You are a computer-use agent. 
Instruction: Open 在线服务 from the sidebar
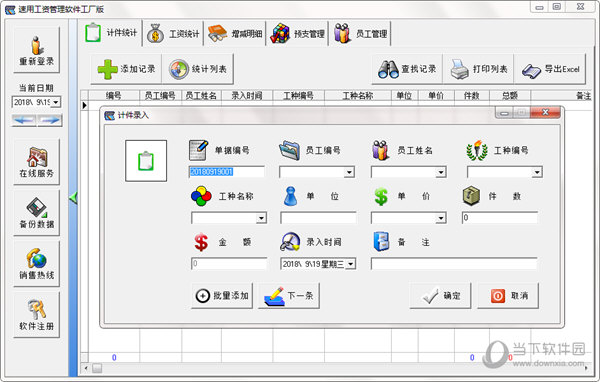(x=37, y=162)
